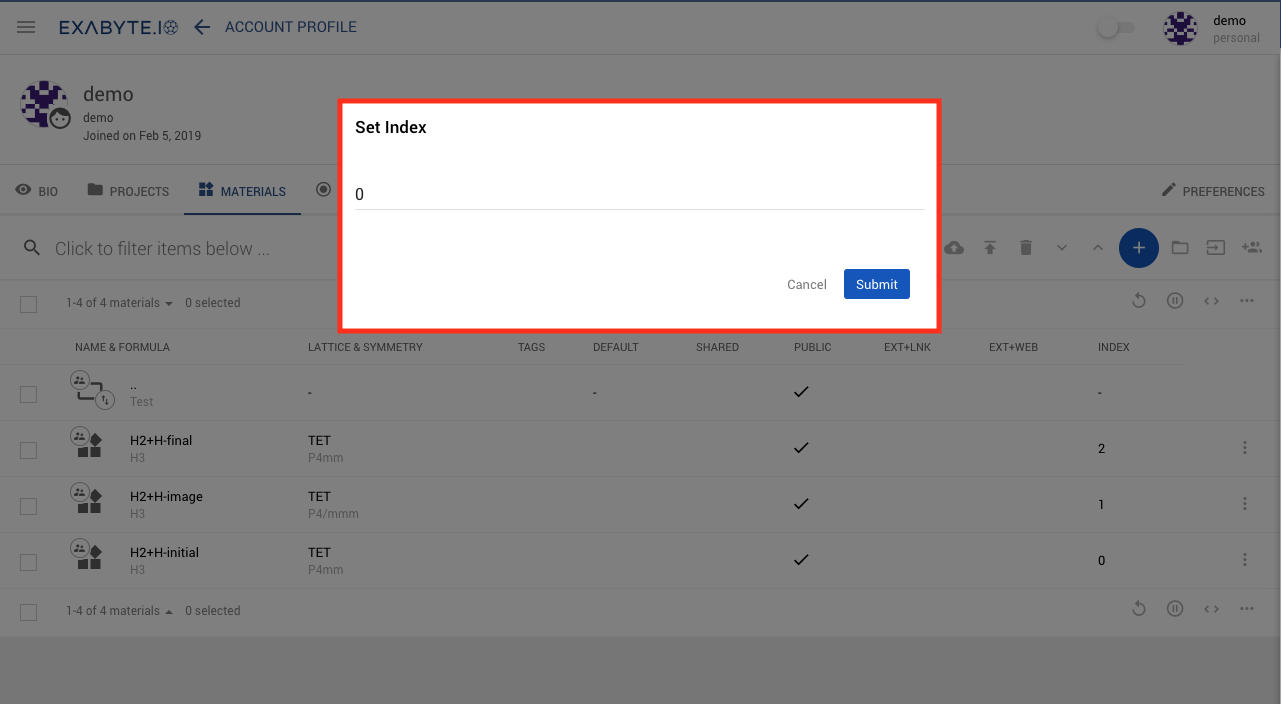Open the H2+H-image row three-dot menu

pos(1245,504)
